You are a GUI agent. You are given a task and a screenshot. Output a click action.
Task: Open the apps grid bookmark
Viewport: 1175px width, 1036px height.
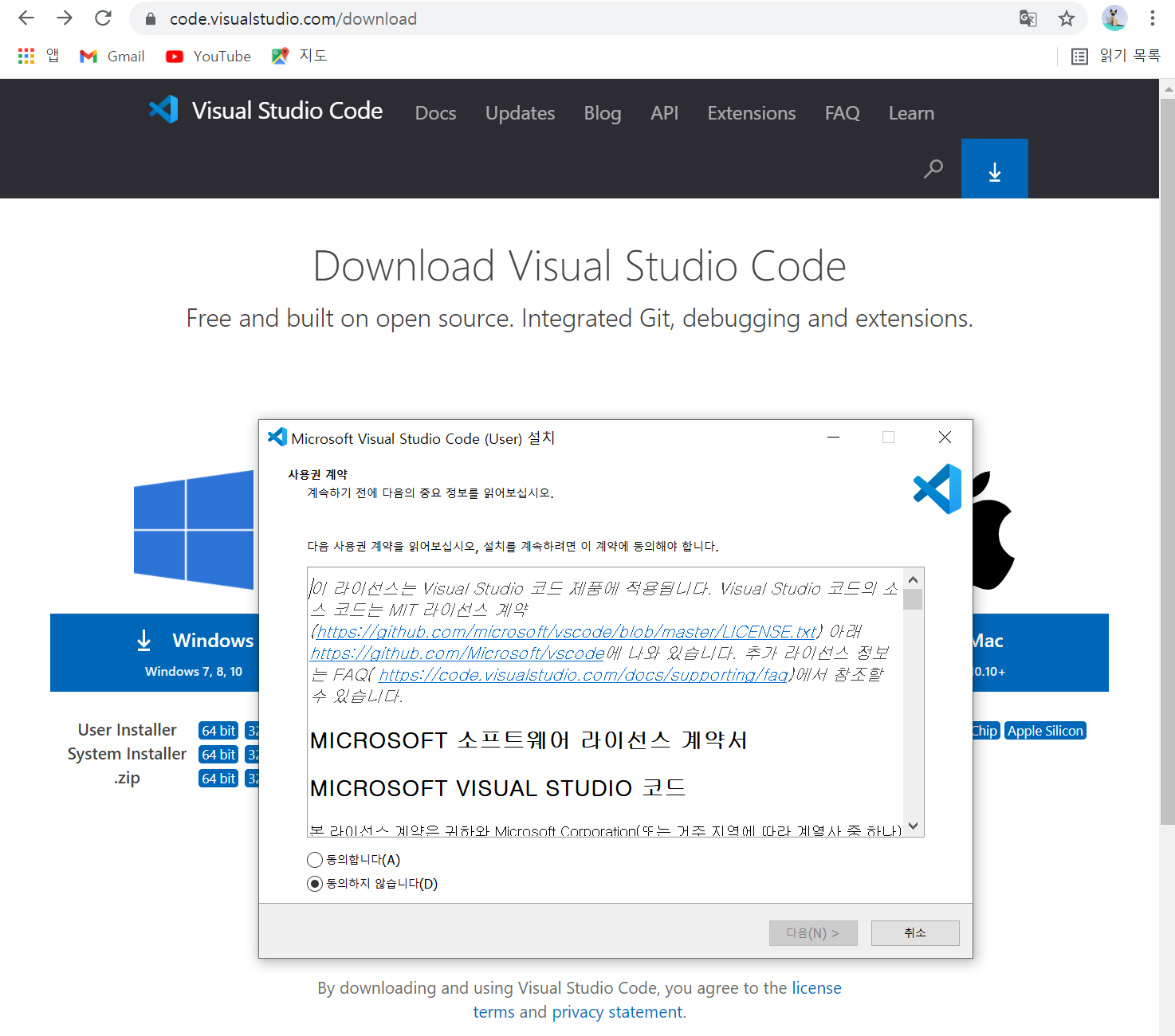38,56
